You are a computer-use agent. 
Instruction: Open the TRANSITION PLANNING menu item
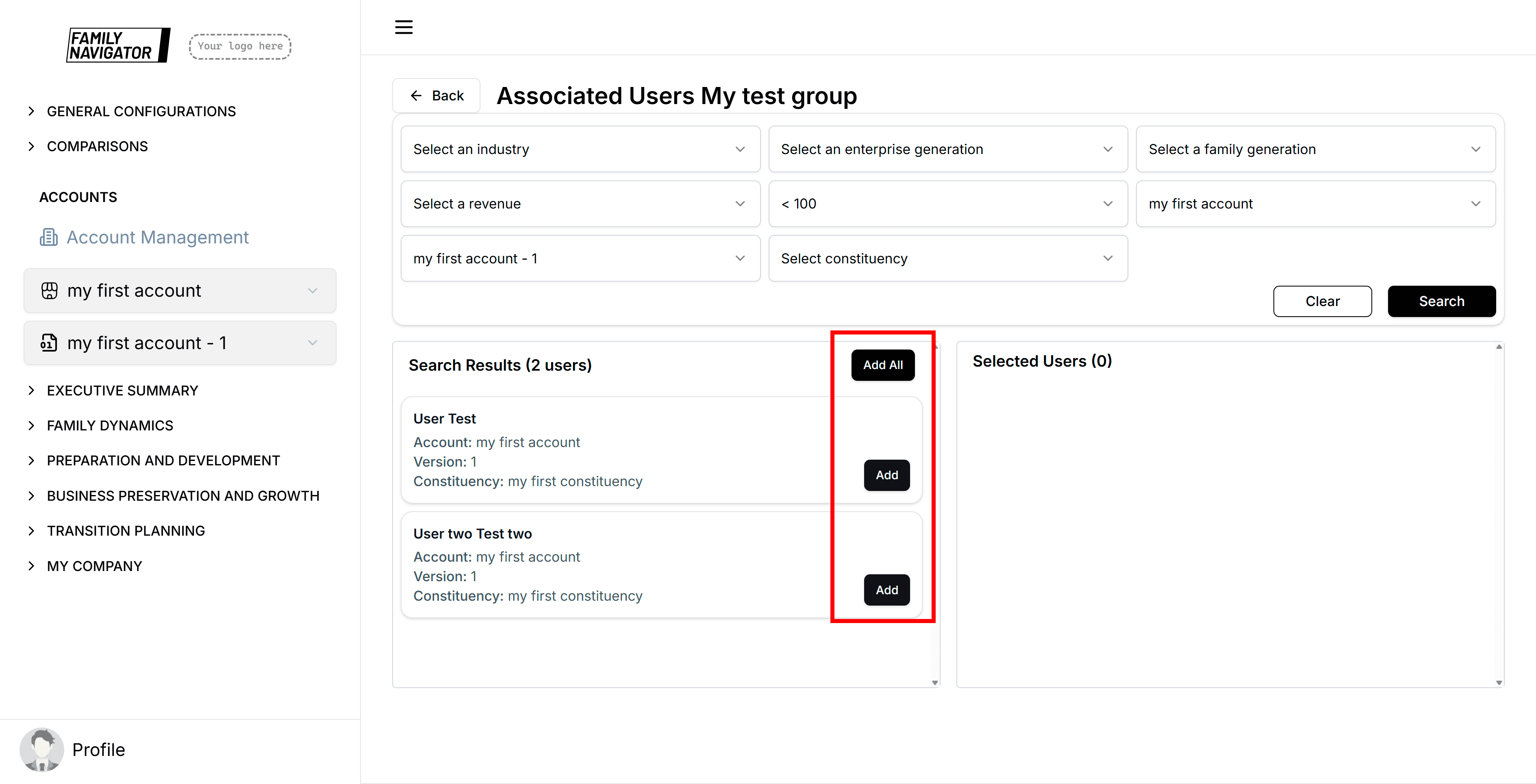click(126, 530)
